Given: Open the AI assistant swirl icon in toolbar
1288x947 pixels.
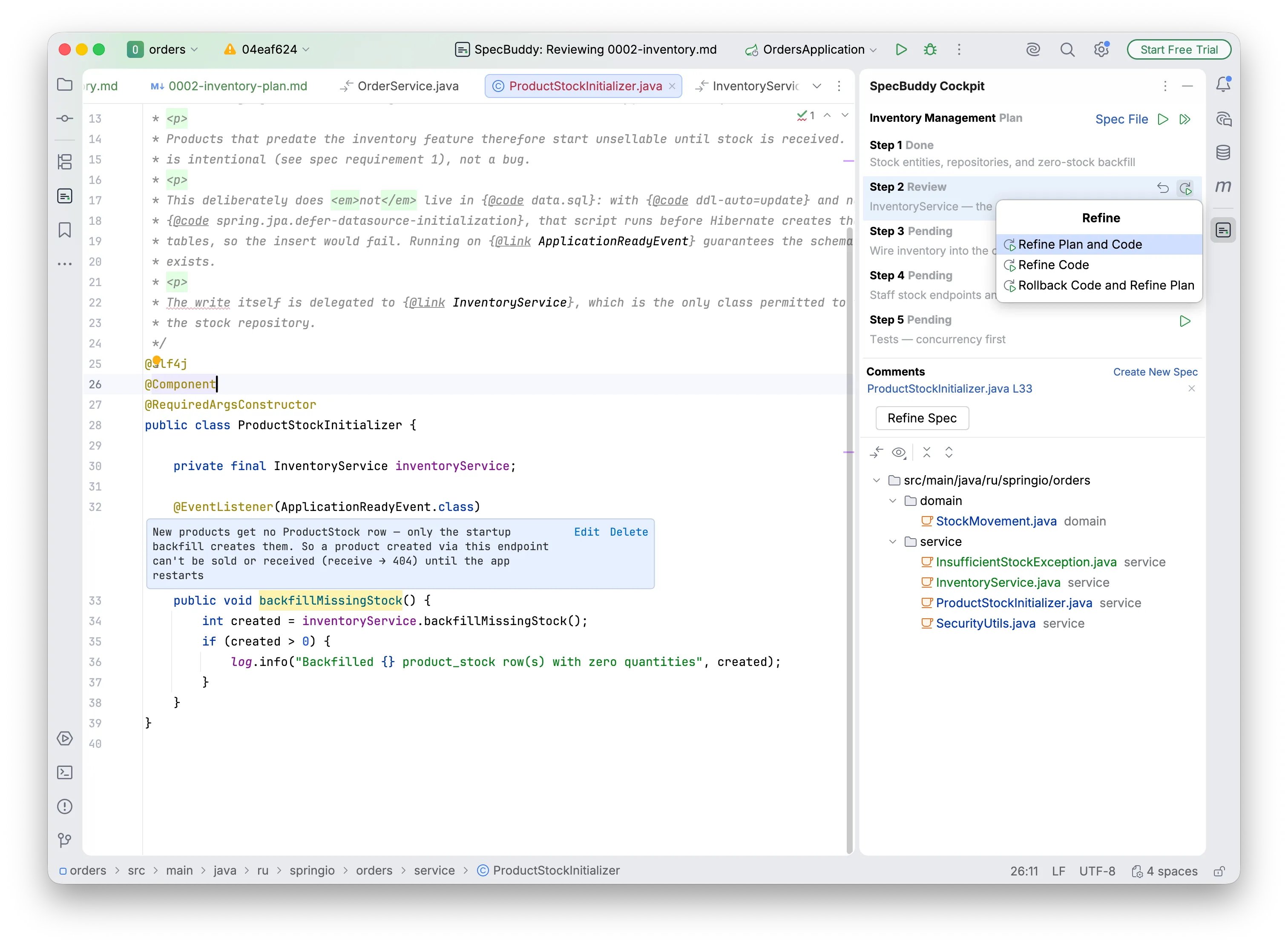Looking at the screenshot, I should [1033, 49].
